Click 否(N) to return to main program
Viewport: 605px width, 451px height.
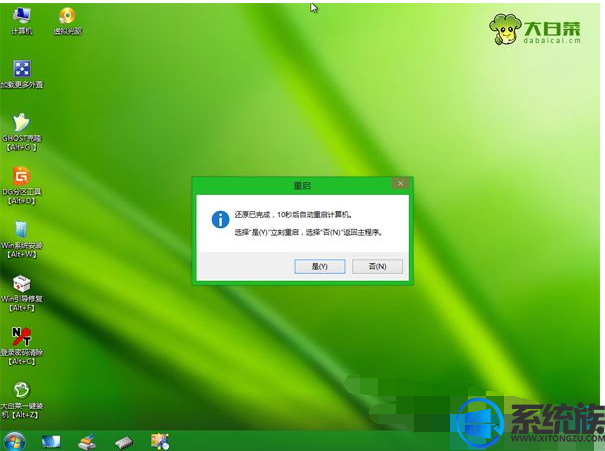(x=377, y=266)
